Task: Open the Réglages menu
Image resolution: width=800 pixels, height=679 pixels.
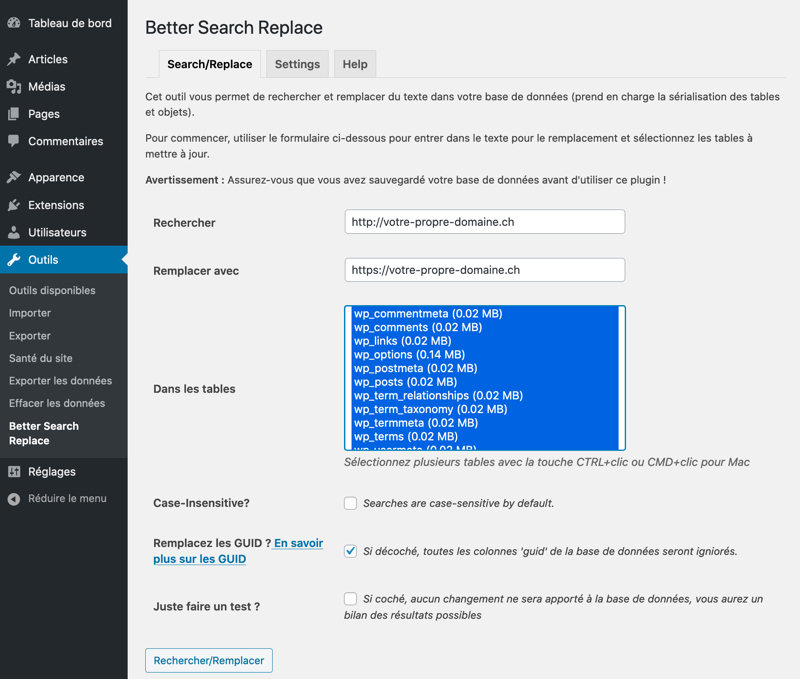Action: [64, 472]
